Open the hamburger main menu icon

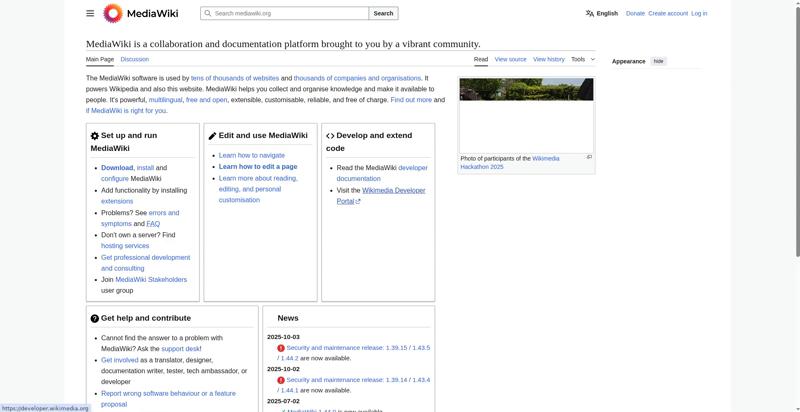(90, 14)
